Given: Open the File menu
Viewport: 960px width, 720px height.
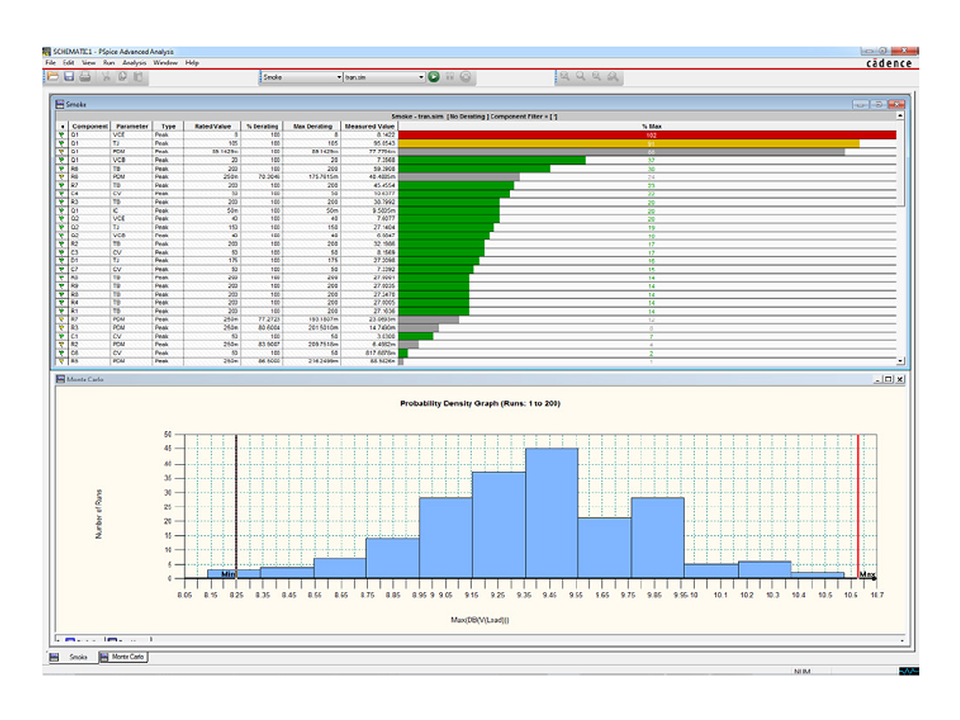Looking at the screenshot, I should pyautogui.click(x=50, y=62).
